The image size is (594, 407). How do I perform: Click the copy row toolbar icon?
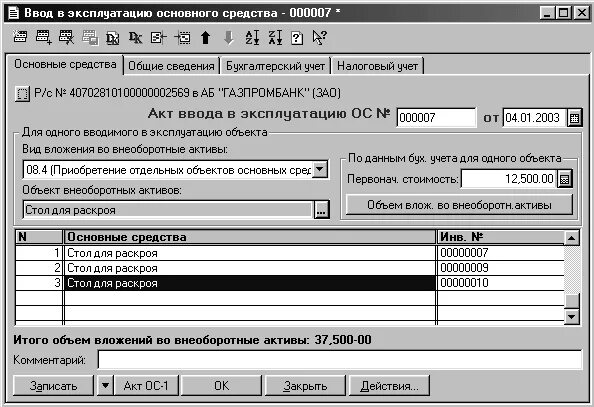(90, 38)
